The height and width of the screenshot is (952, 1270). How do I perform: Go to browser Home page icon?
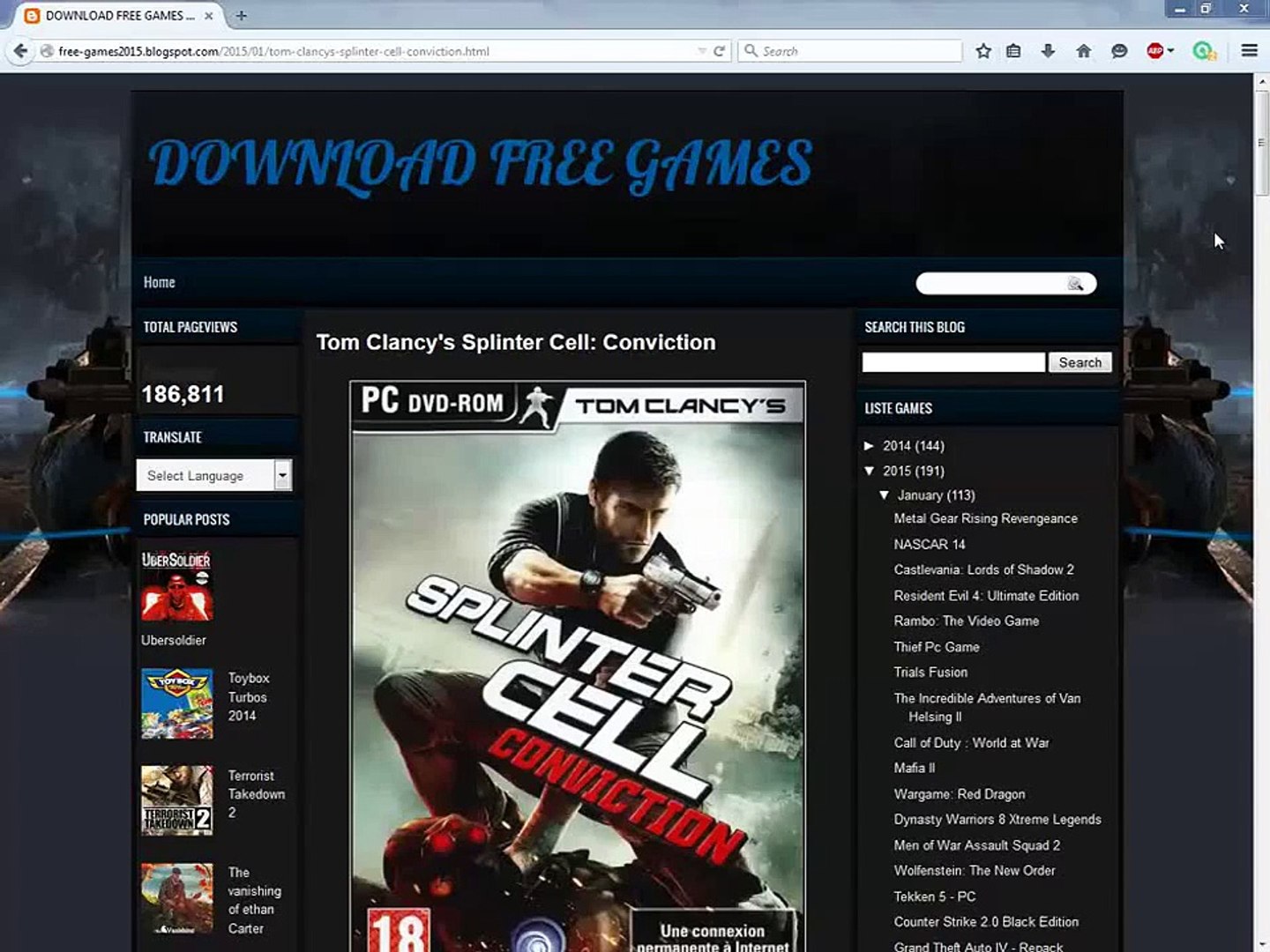click(1084, 51)
